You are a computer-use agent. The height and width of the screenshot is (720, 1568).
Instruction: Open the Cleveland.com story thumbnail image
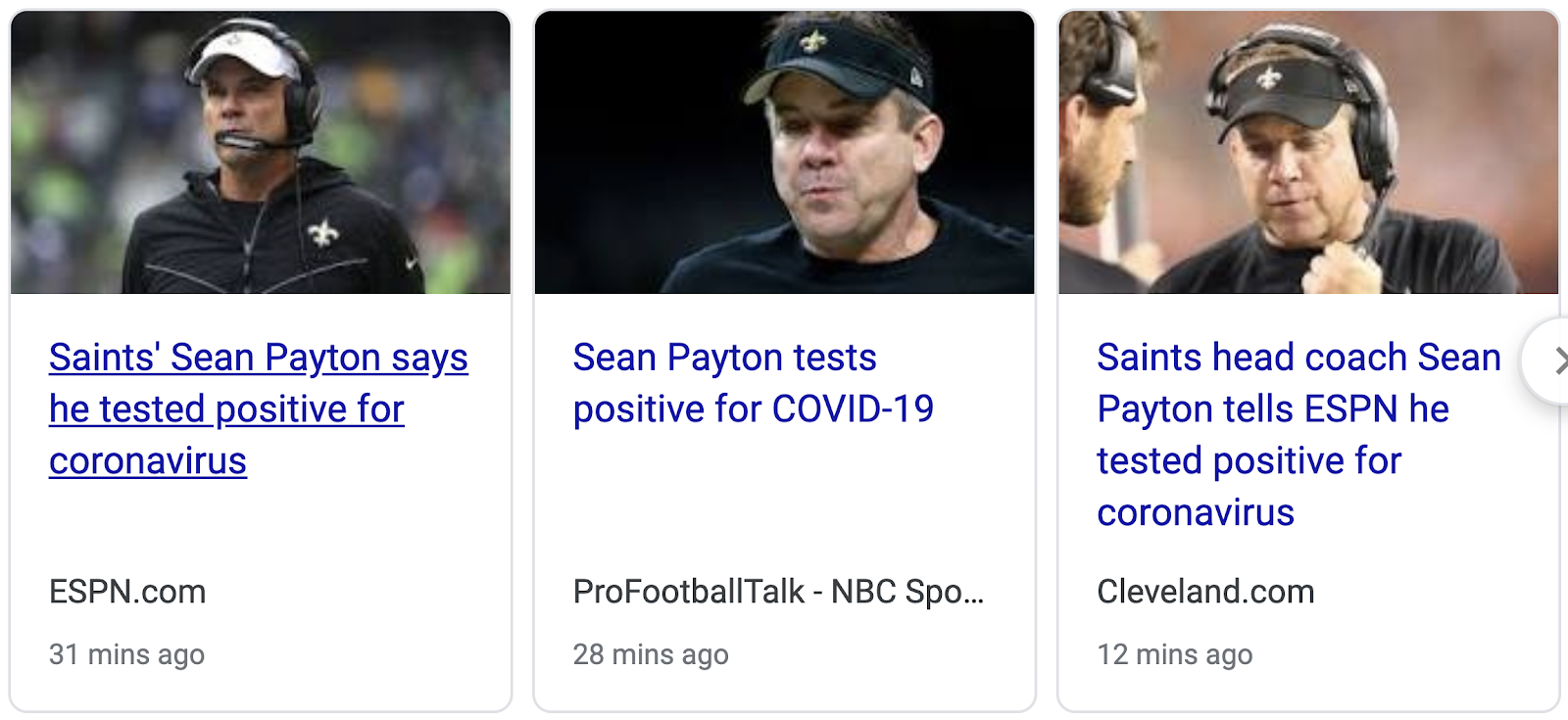pos(1308,153)
